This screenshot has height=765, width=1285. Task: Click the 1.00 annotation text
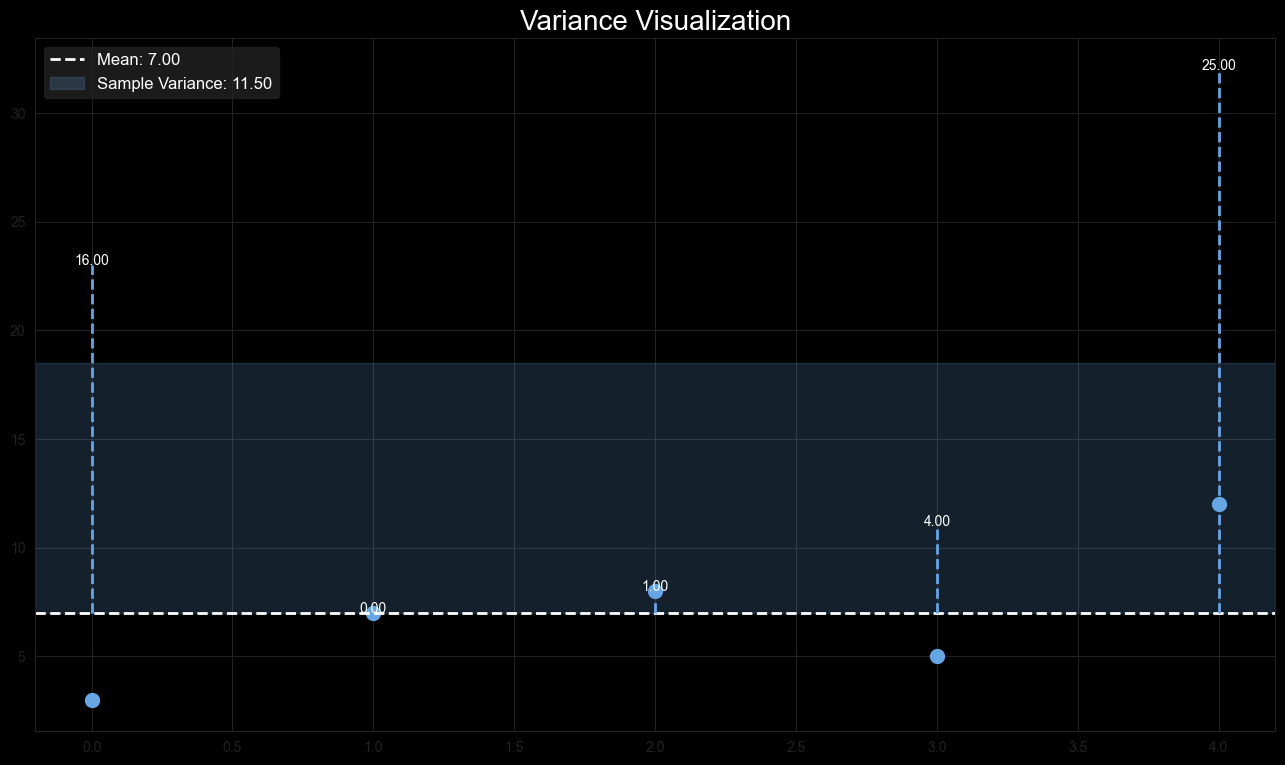(655, 586)
